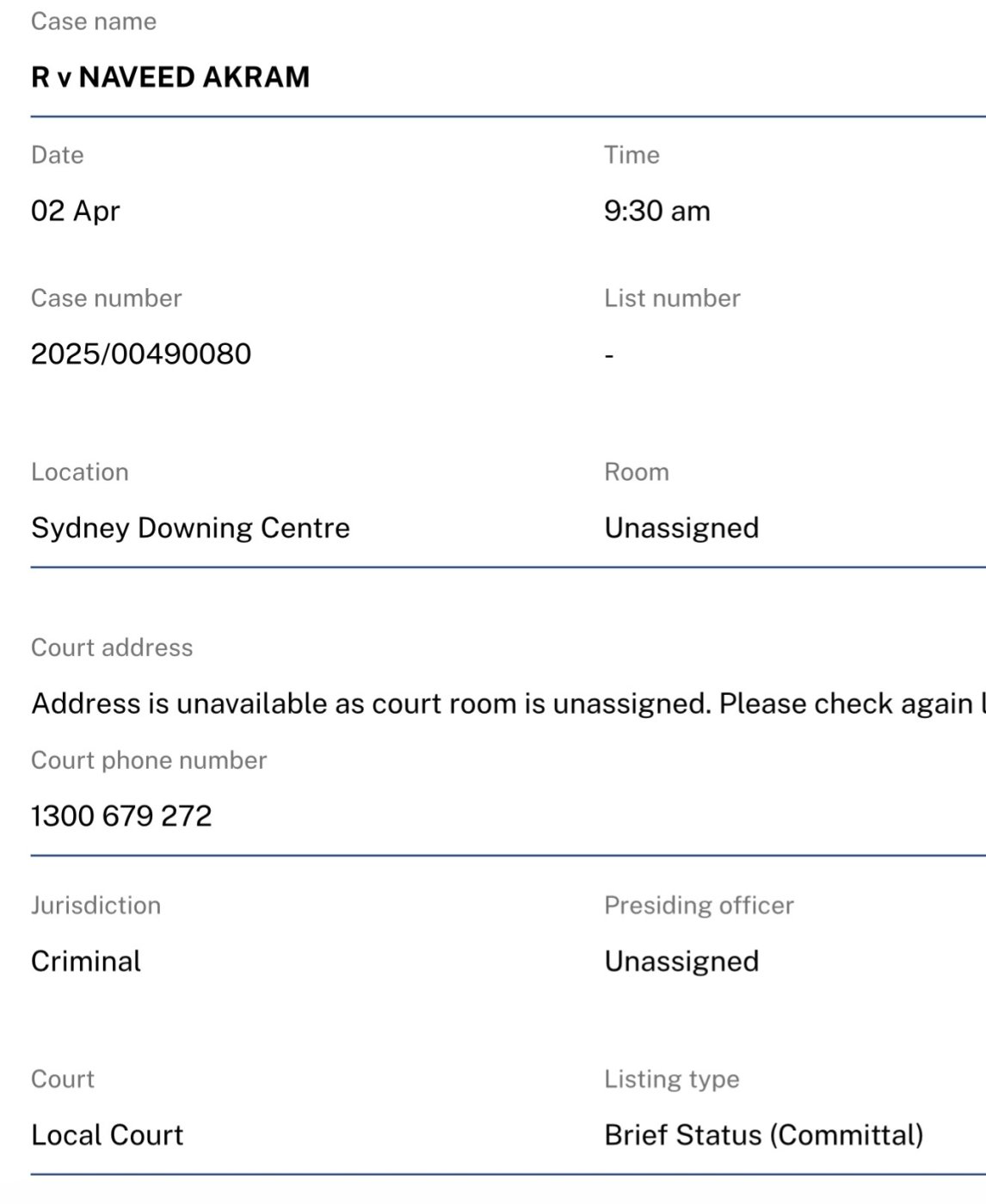This screenshot has height=1204, width=986.
Task: Click the time value 9:30 am
Action: [656, 211]
